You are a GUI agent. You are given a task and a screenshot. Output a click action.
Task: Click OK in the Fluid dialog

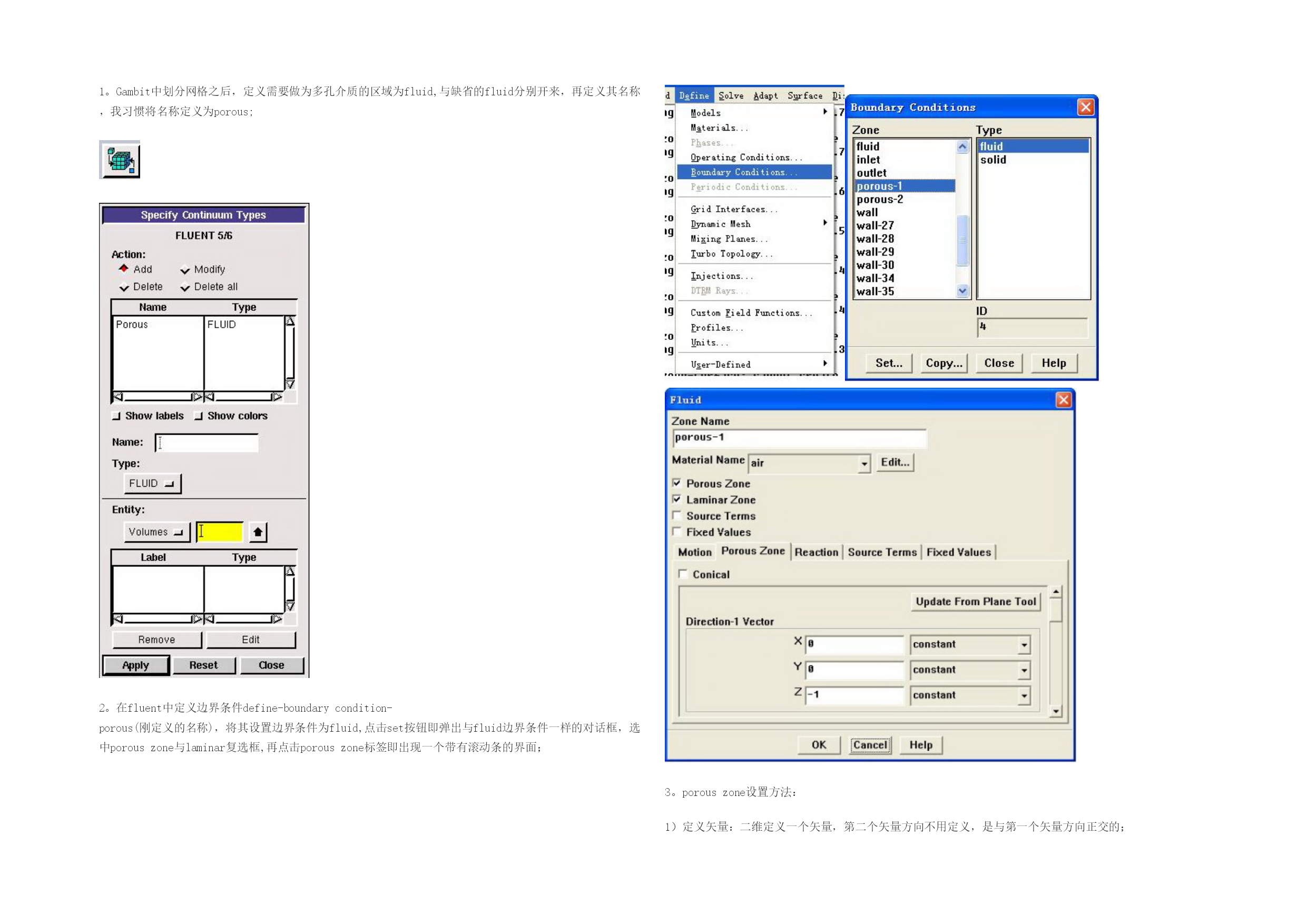(x=819, y=745)
